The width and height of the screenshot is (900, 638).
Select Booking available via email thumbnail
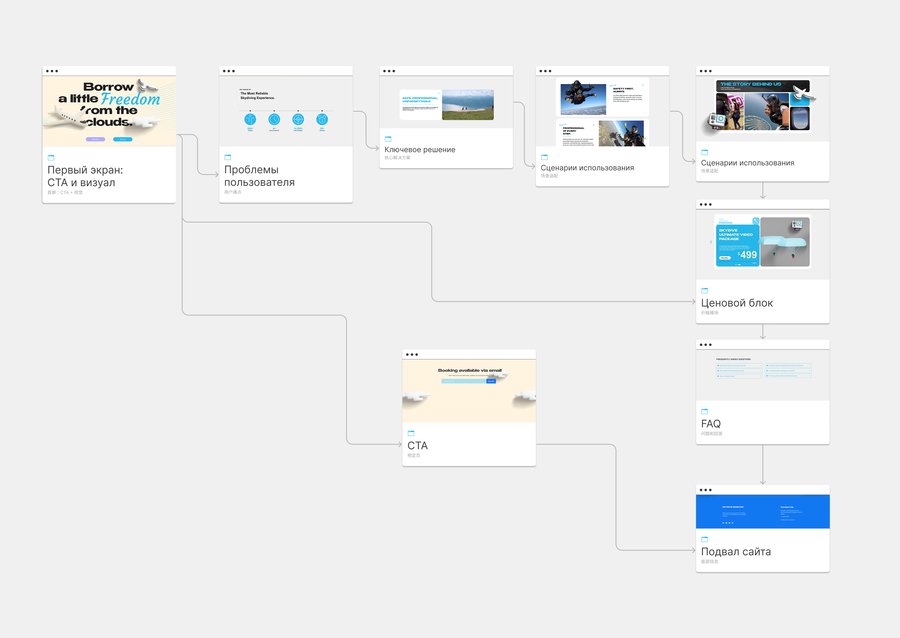click(469, 391)
